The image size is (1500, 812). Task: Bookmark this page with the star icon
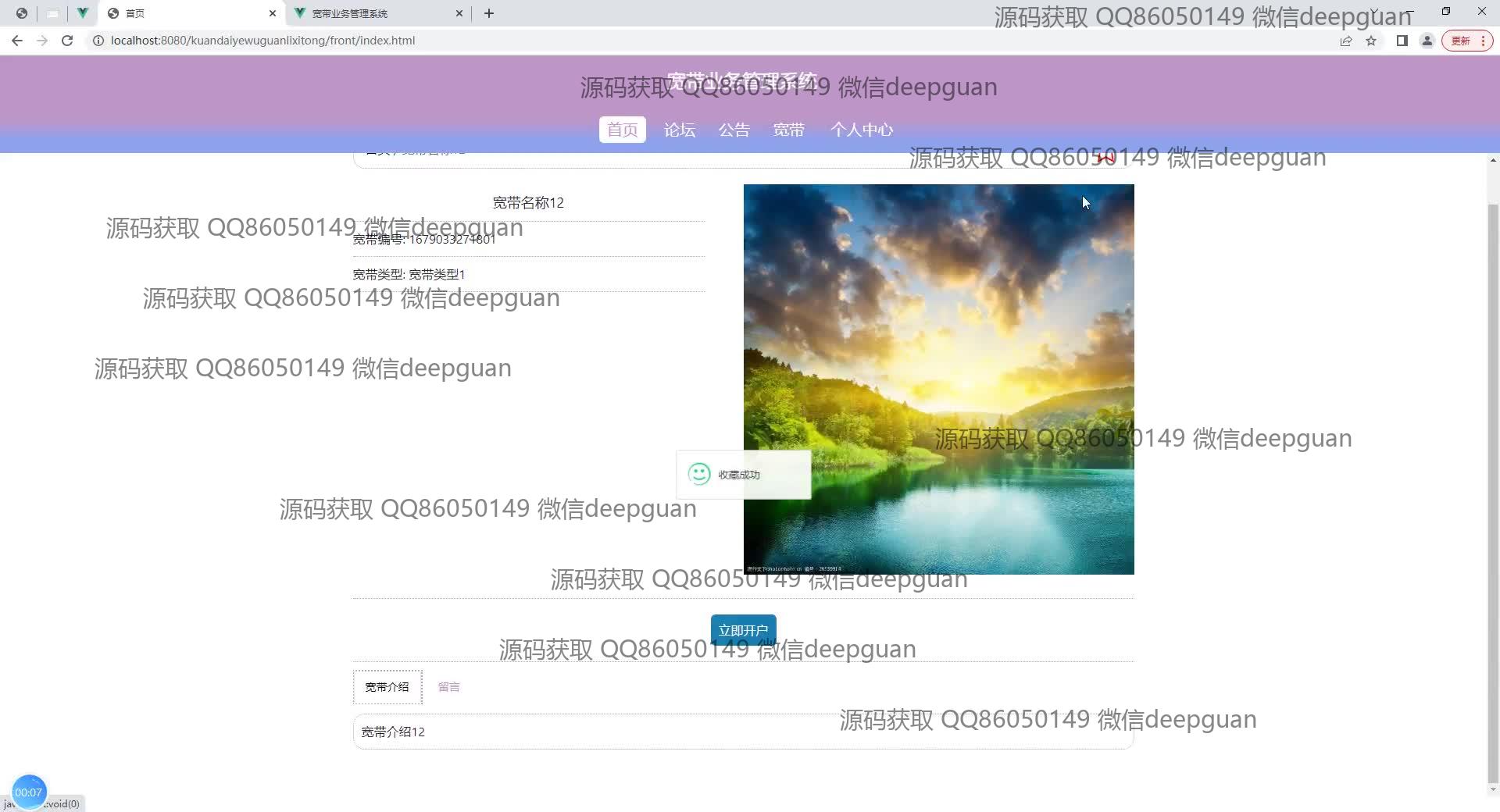(1371, 41)
